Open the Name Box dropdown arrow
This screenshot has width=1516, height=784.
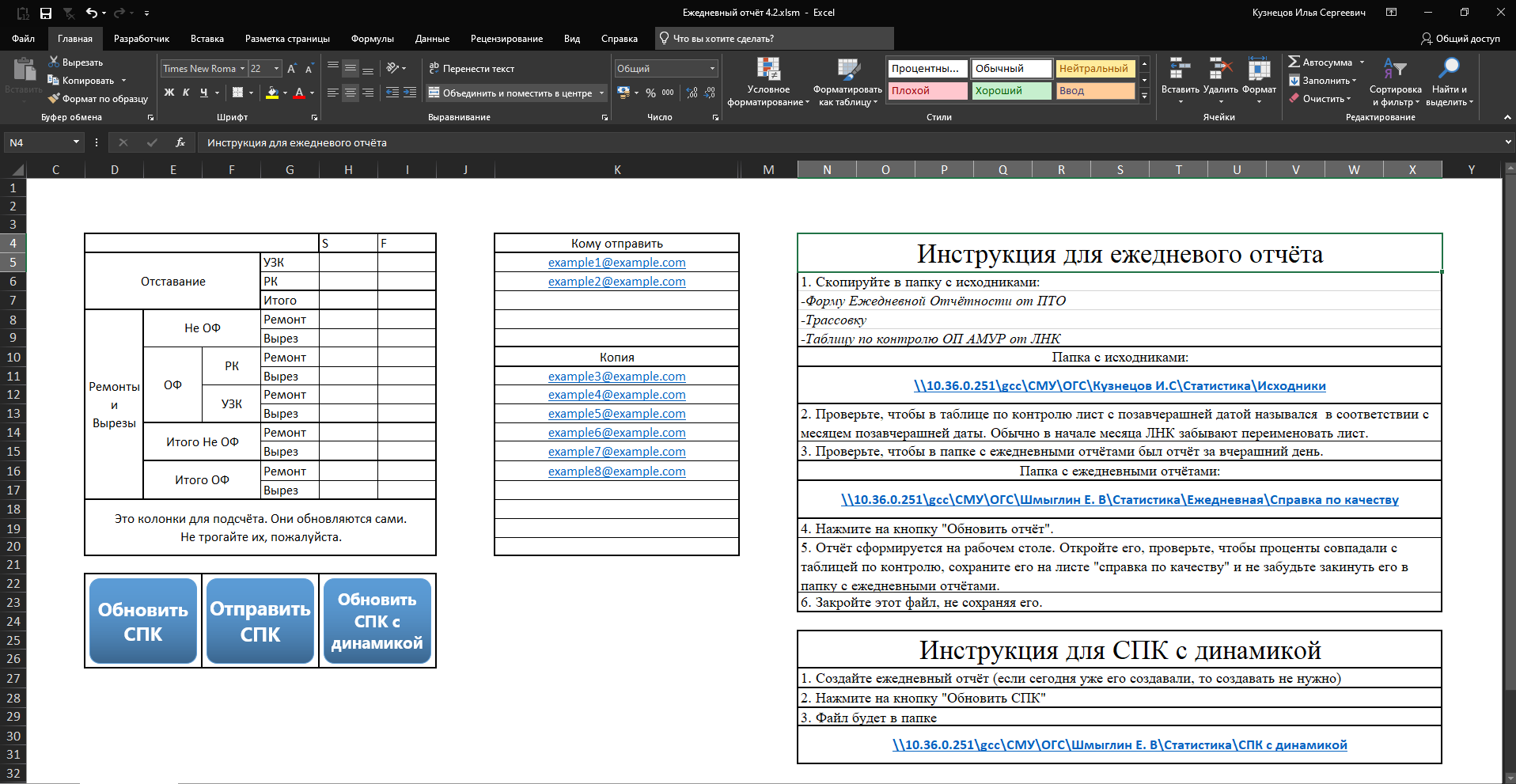[x=76, y=142]
